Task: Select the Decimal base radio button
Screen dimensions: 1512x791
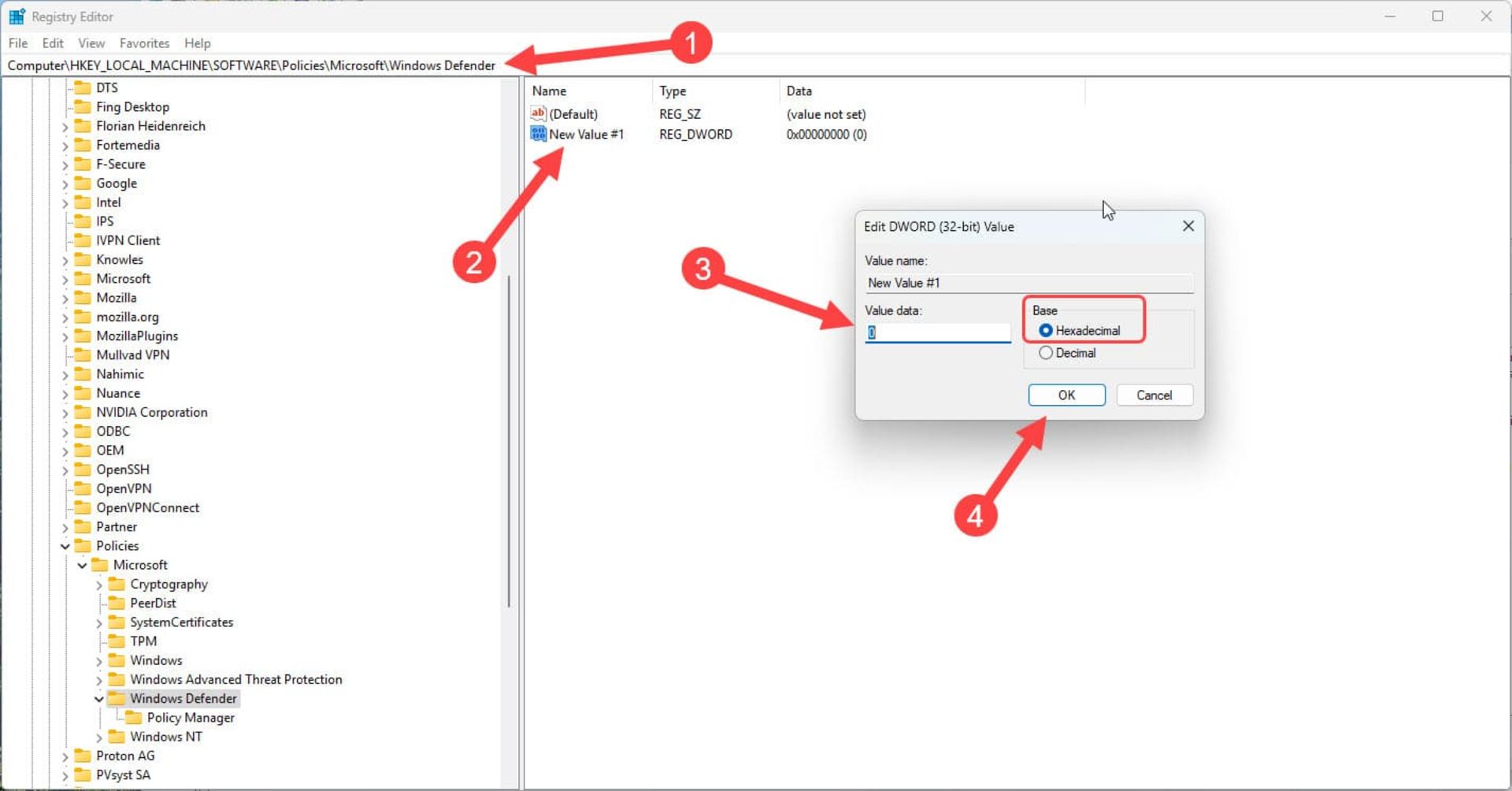Action: tap(1046, 353)
